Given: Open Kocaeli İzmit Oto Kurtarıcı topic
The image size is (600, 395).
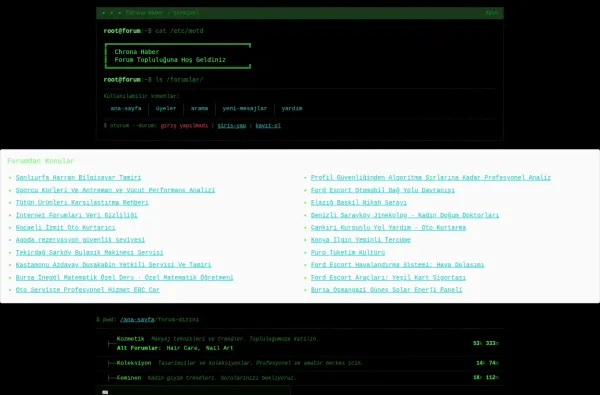Looking at the screenshot, I should [65, 227].
